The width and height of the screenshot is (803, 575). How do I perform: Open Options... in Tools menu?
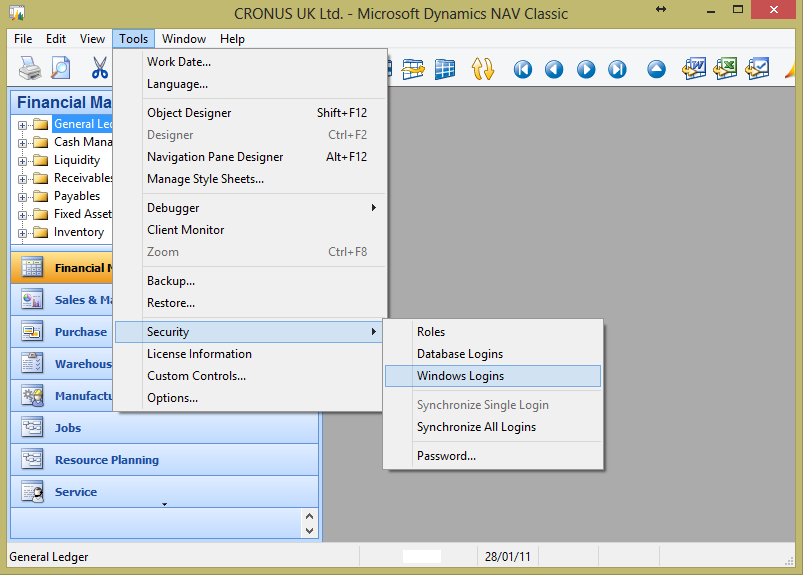[x=248, y=398]
